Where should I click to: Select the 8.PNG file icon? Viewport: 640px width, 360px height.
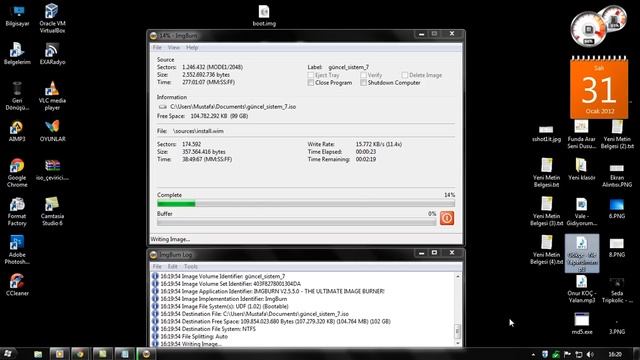[617, 247]
